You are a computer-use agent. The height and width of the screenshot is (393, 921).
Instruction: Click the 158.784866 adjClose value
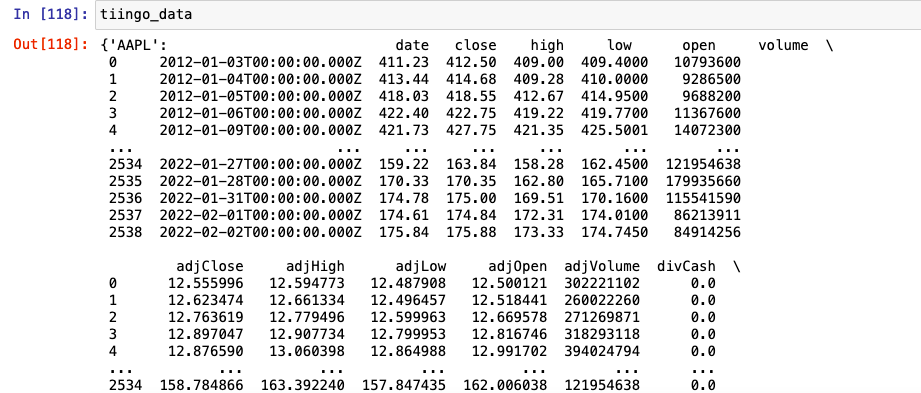click(201, 385)
